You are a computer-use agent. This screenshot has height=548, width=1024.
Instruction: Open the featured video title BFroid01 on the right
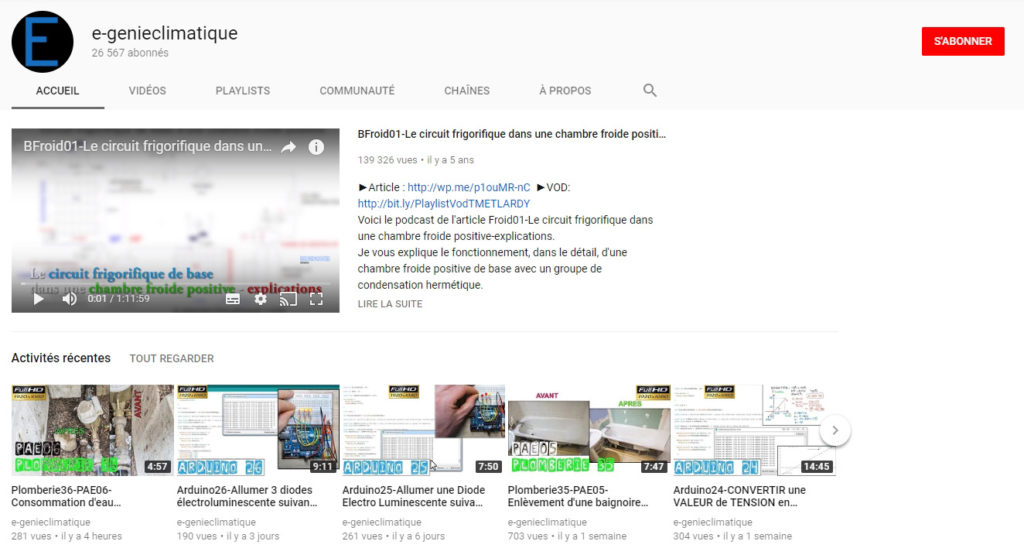click(511, 134)
